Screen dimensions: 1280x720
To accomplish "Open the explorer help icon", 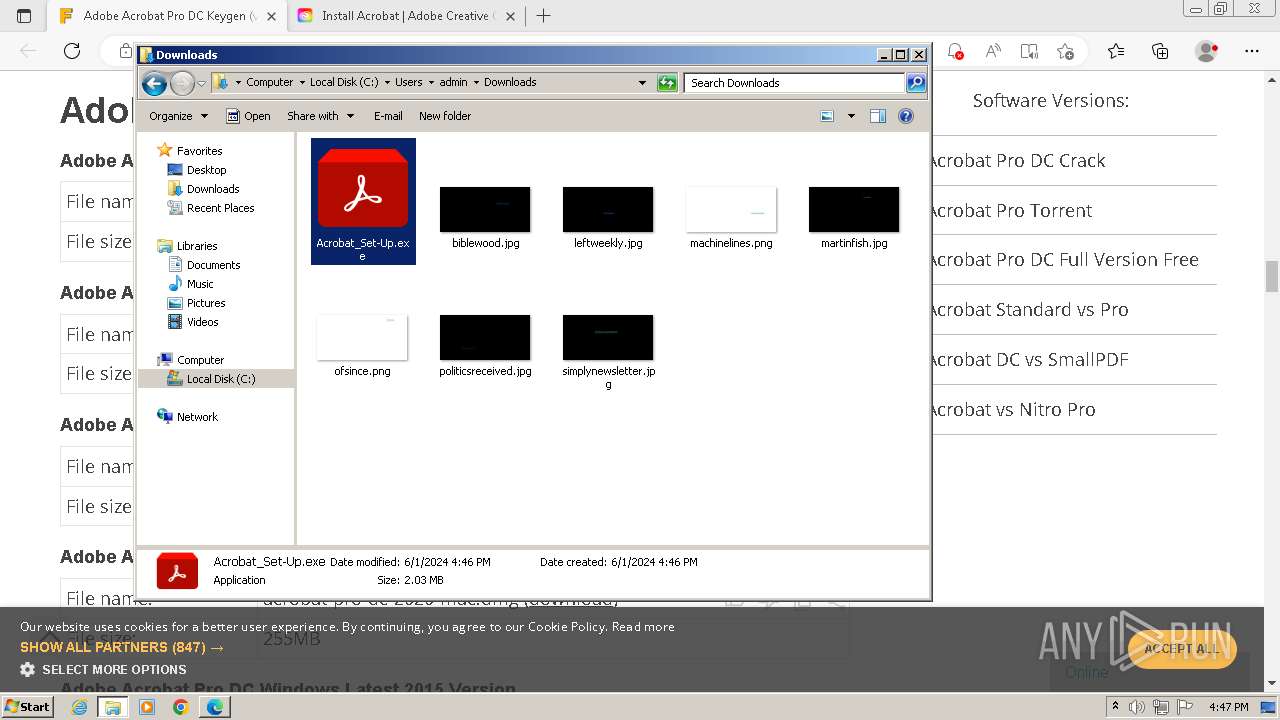I will 906,116.
